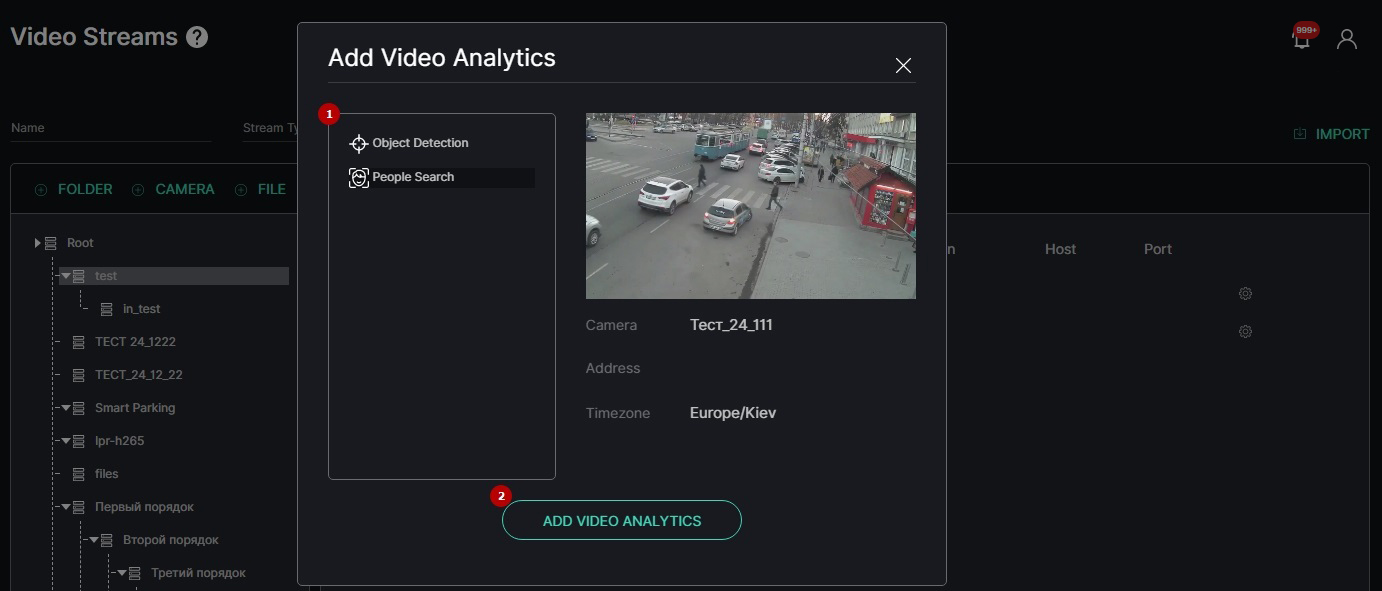The height and width of the screenshot is (591, 1382).
Task: Select the test folder in the tree
Action: (174, 276)
